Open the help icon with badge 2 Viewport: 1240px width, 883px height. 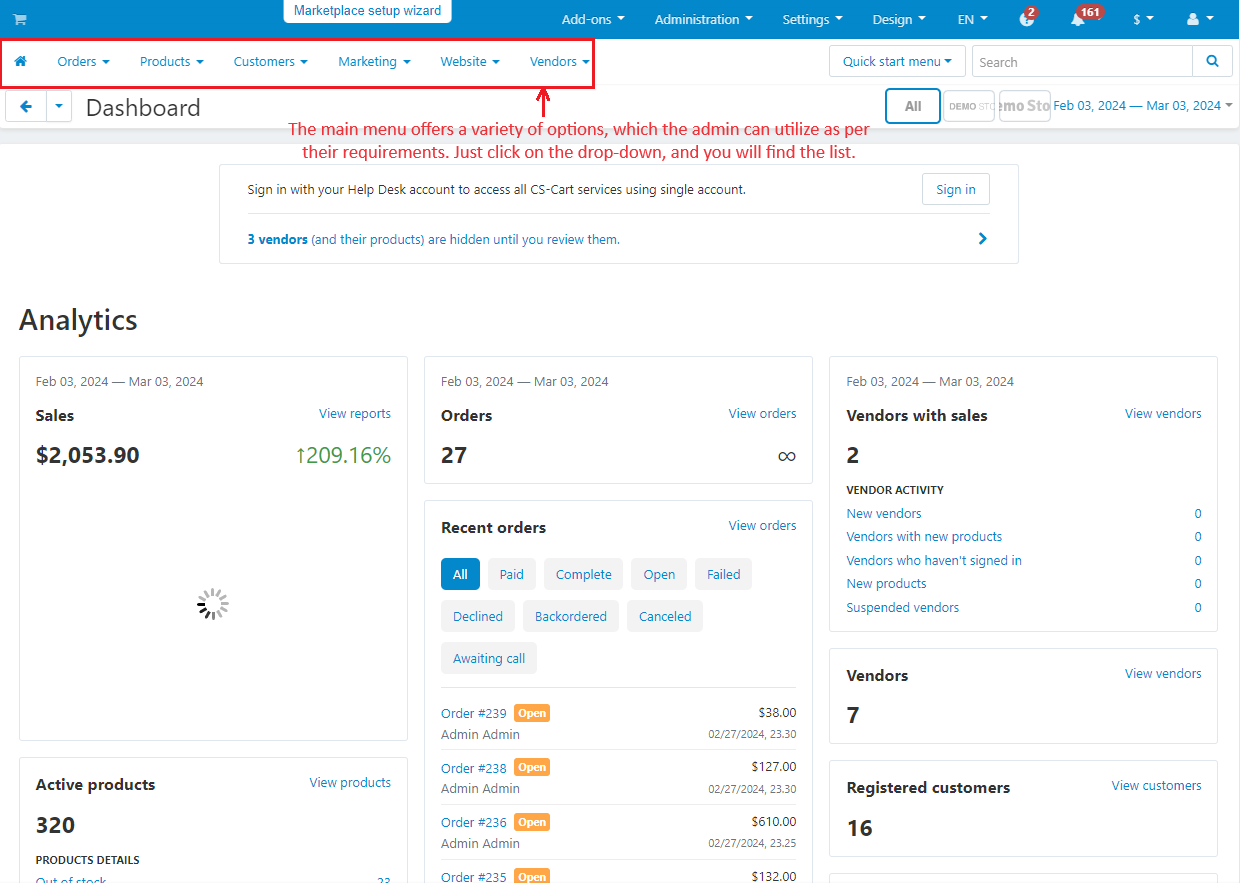coord(1027,19)
